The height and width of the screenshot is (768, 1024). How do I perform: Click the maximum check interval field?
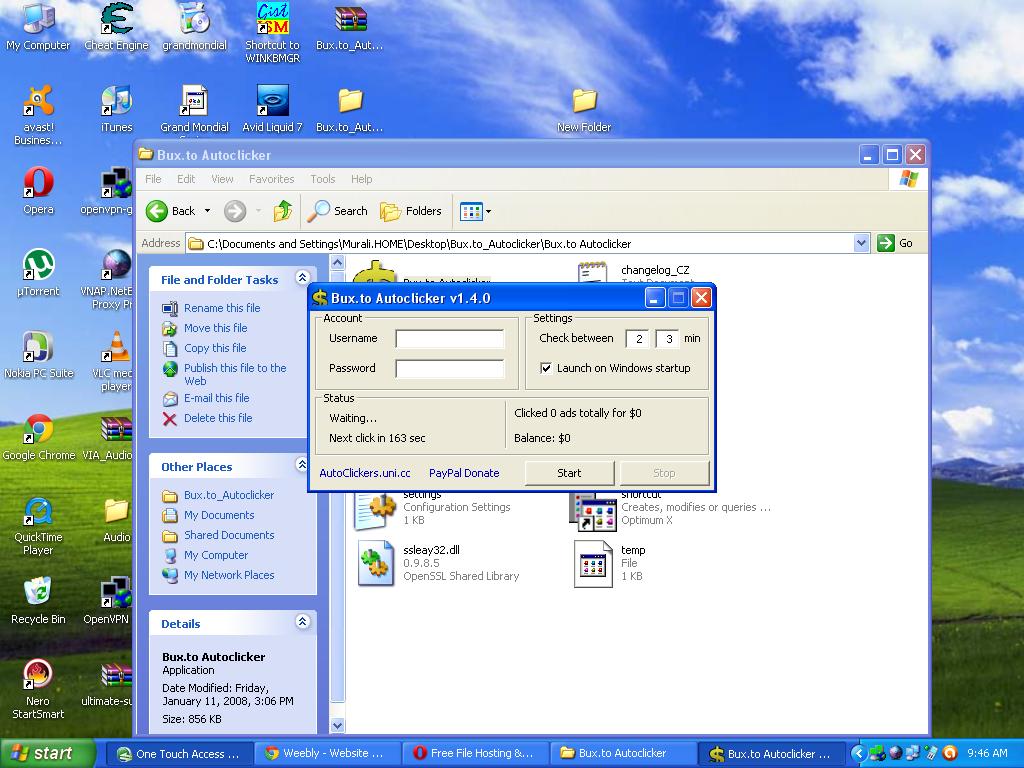point(667,338)
